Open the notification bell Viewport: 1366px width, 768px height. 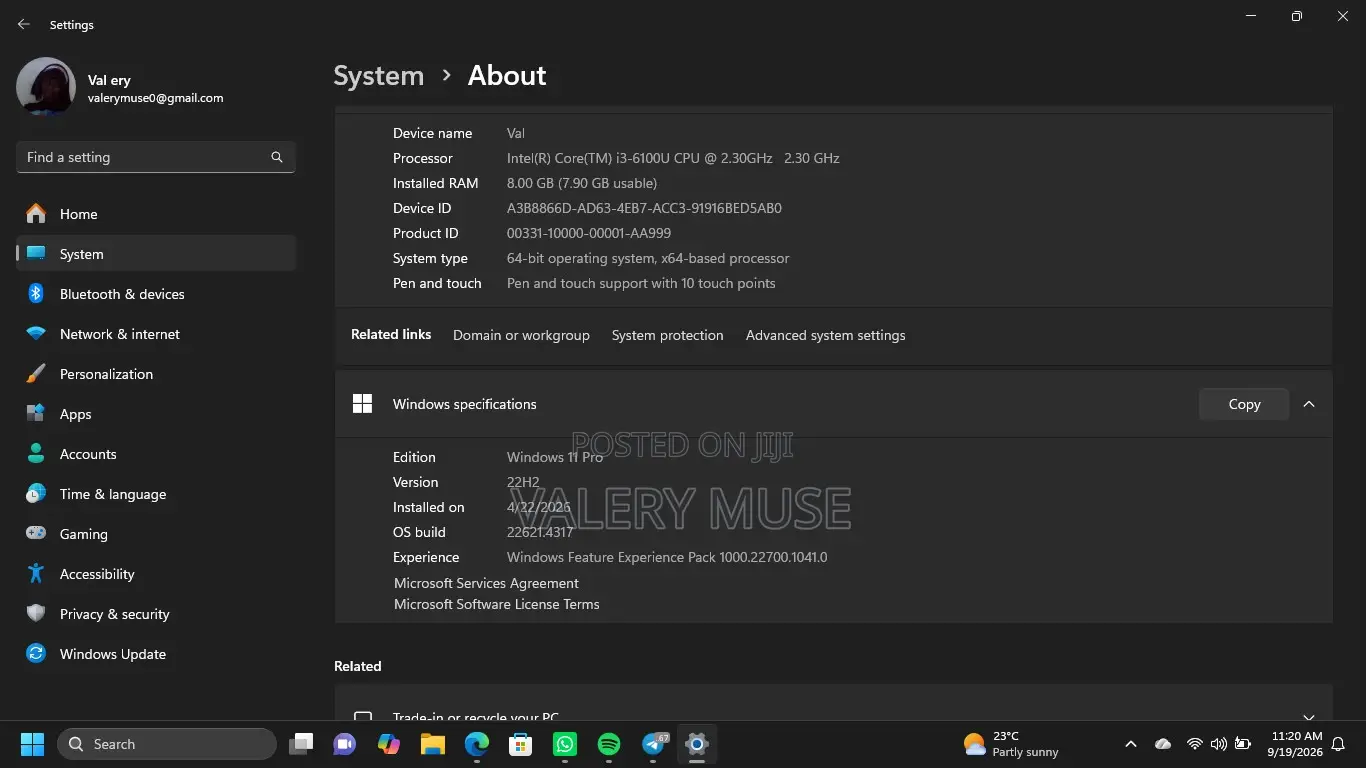pyautogui.click(x=1338, y=744)
